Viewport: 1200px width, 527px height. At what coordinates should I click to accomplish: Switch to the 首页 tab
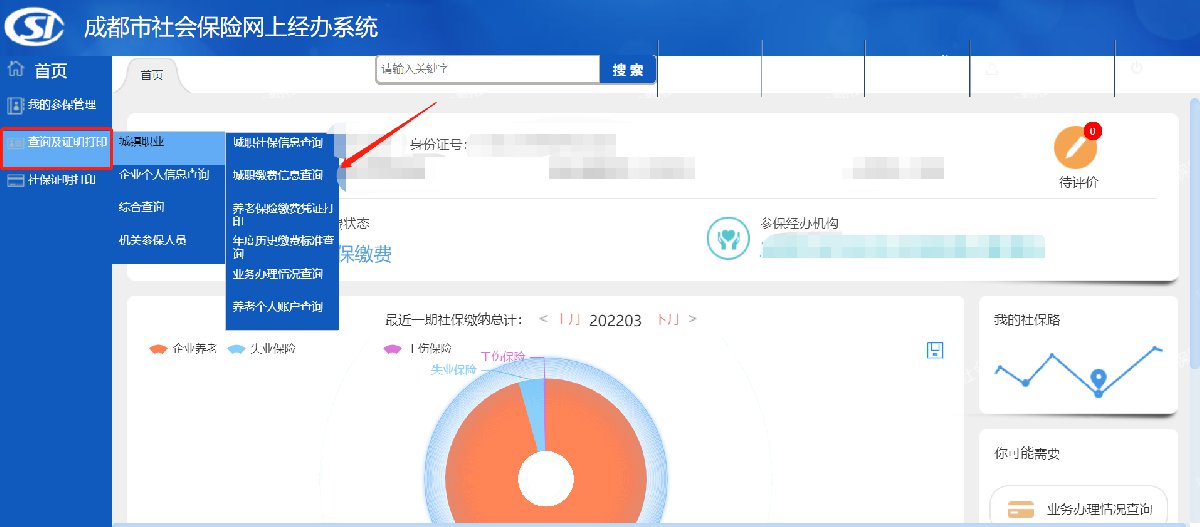point(151,75)
